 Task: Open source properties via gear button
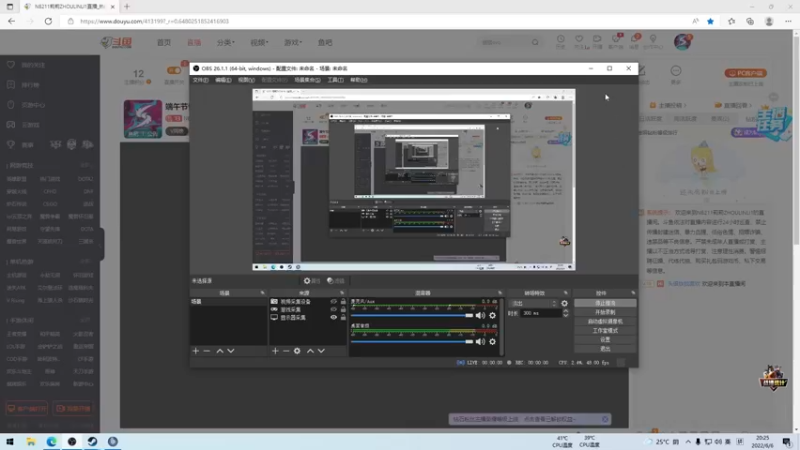312,281
